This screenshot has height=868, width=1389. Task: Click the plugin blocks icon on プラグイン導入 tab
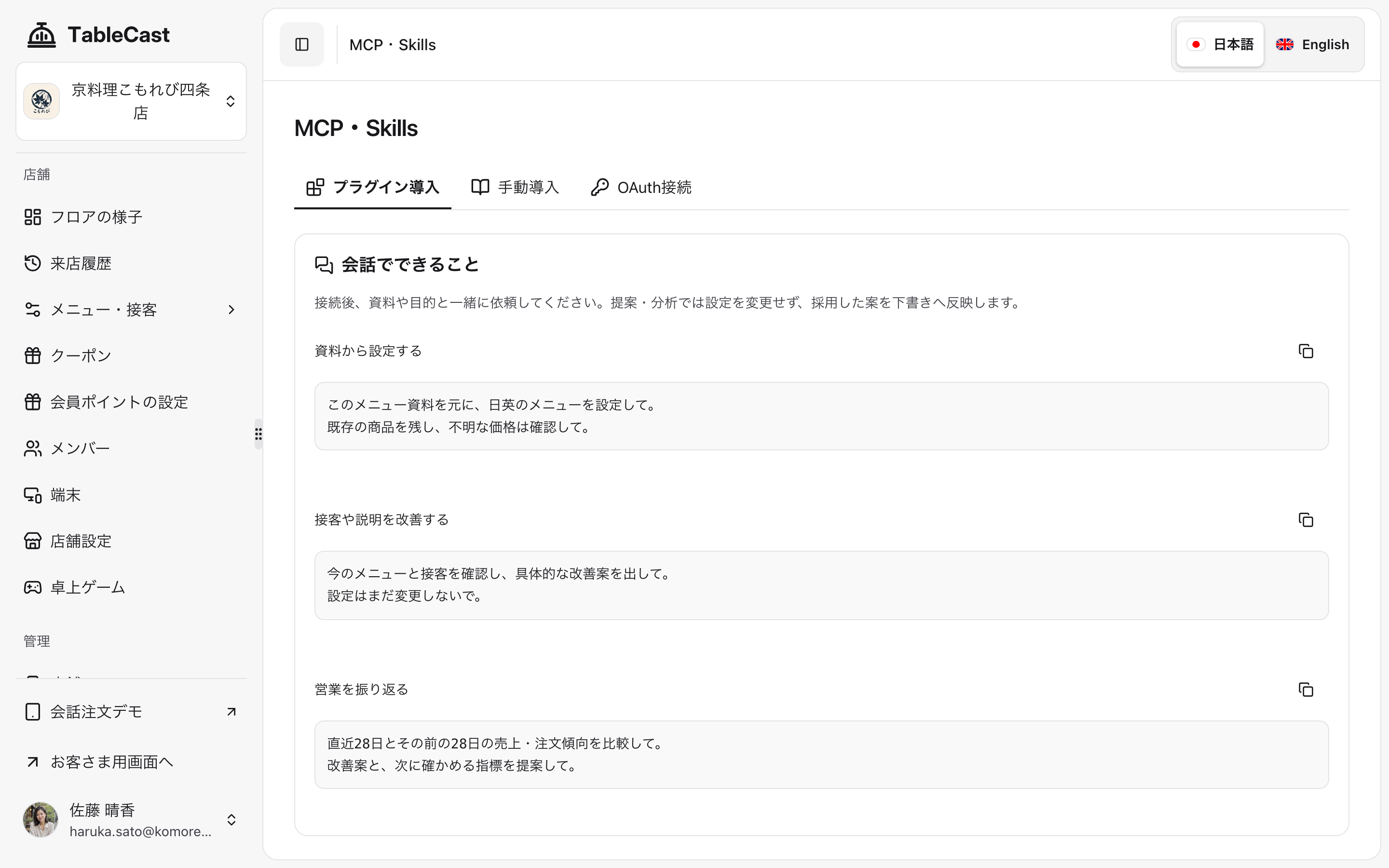coord(315,187)
